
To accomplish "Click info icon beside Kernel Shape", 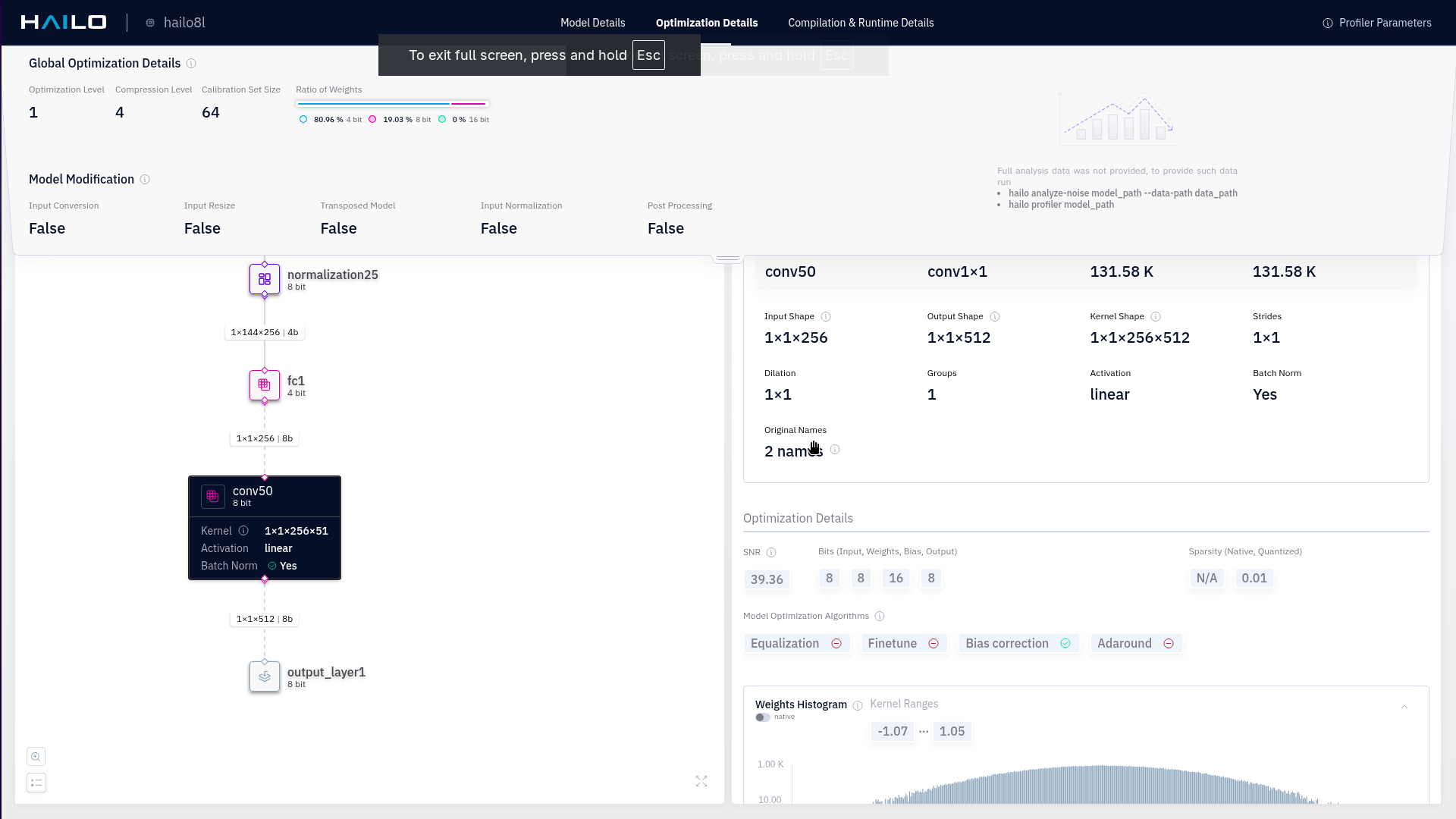I will click(1156, 317).
